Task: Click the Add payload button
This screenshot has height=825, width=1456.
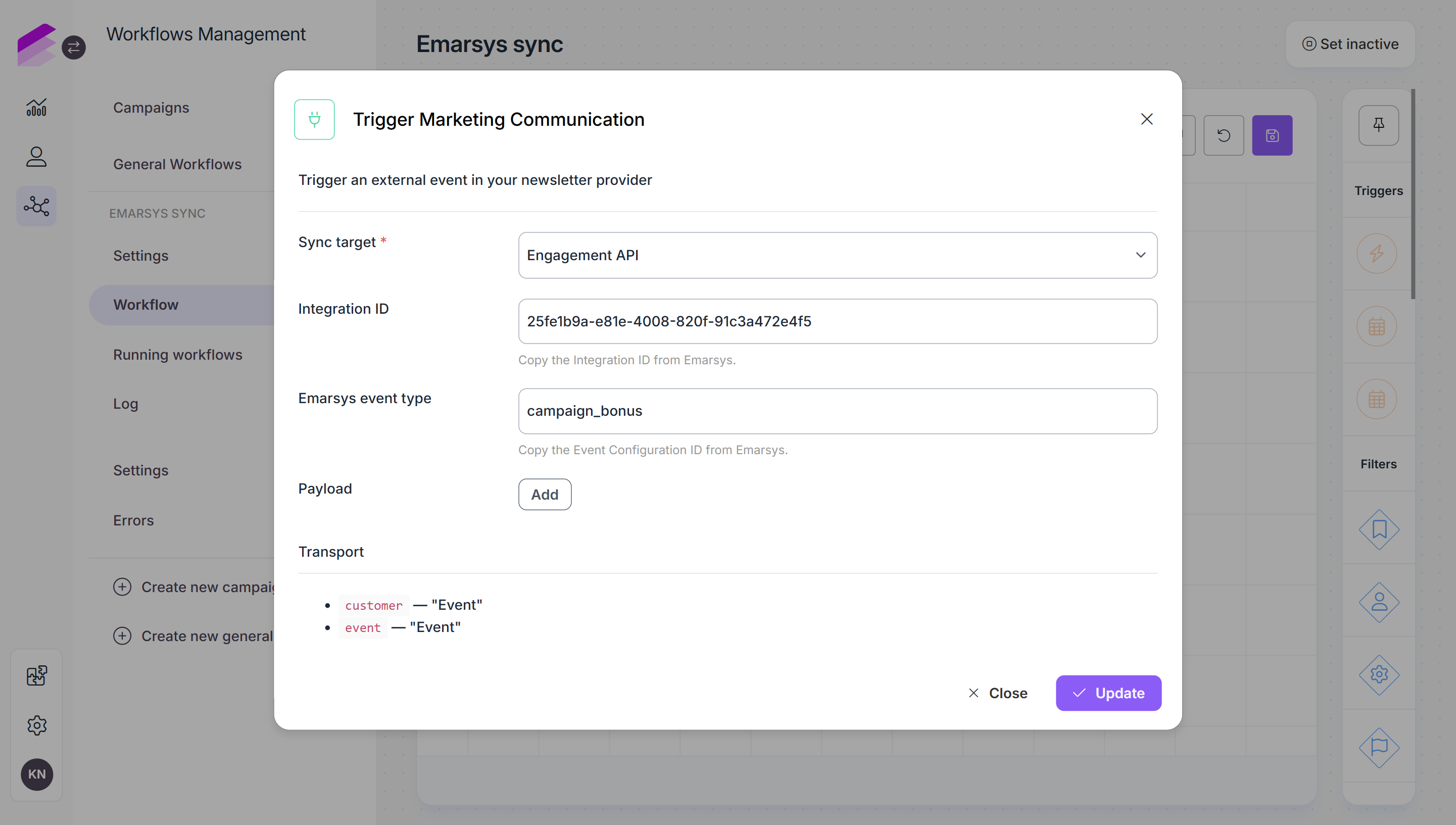Action: (x=545, y=495)
